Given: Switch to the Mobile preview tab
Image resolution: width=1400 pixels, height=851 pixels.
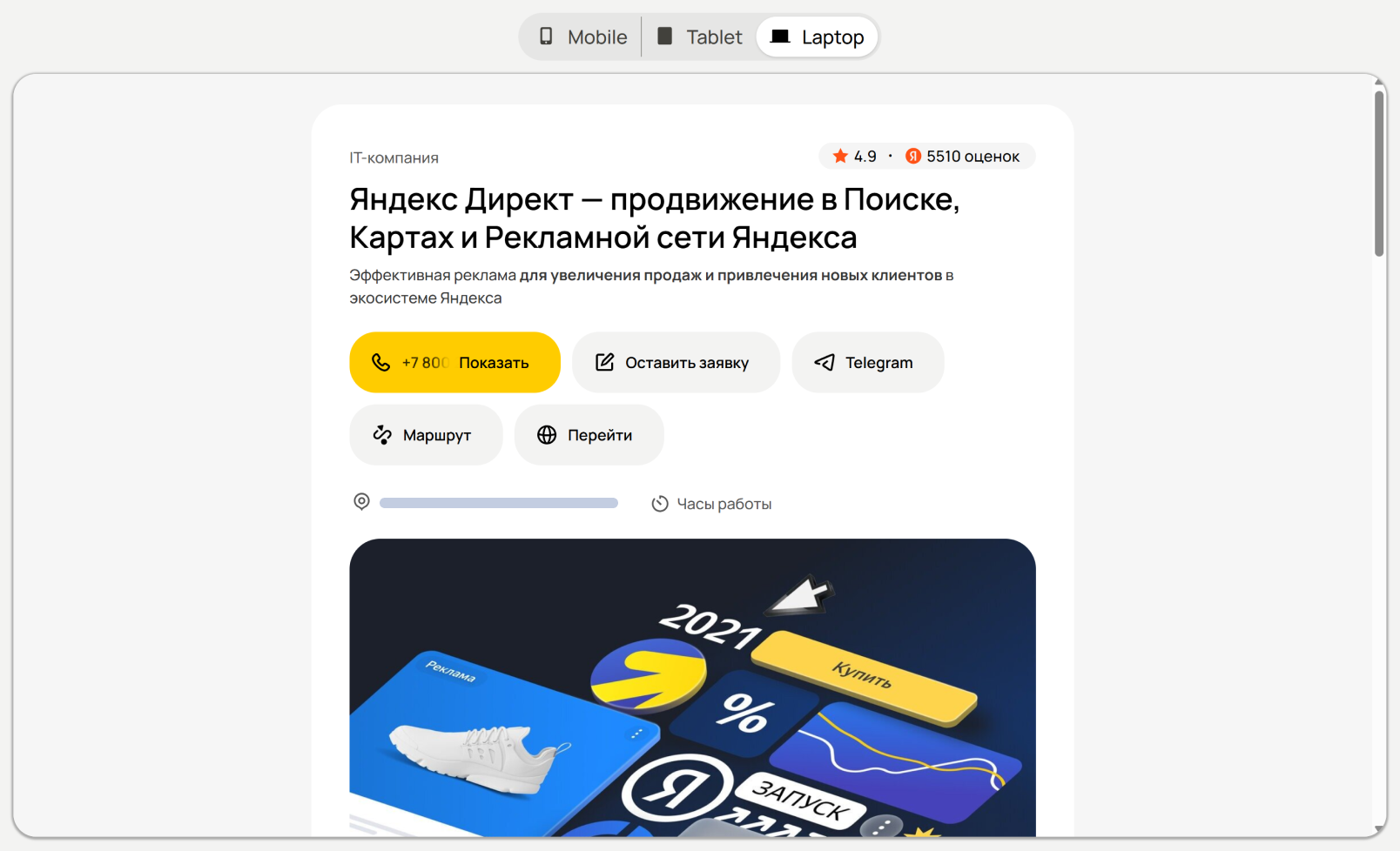Looking at the screenshot, I should tap(582, 37).
